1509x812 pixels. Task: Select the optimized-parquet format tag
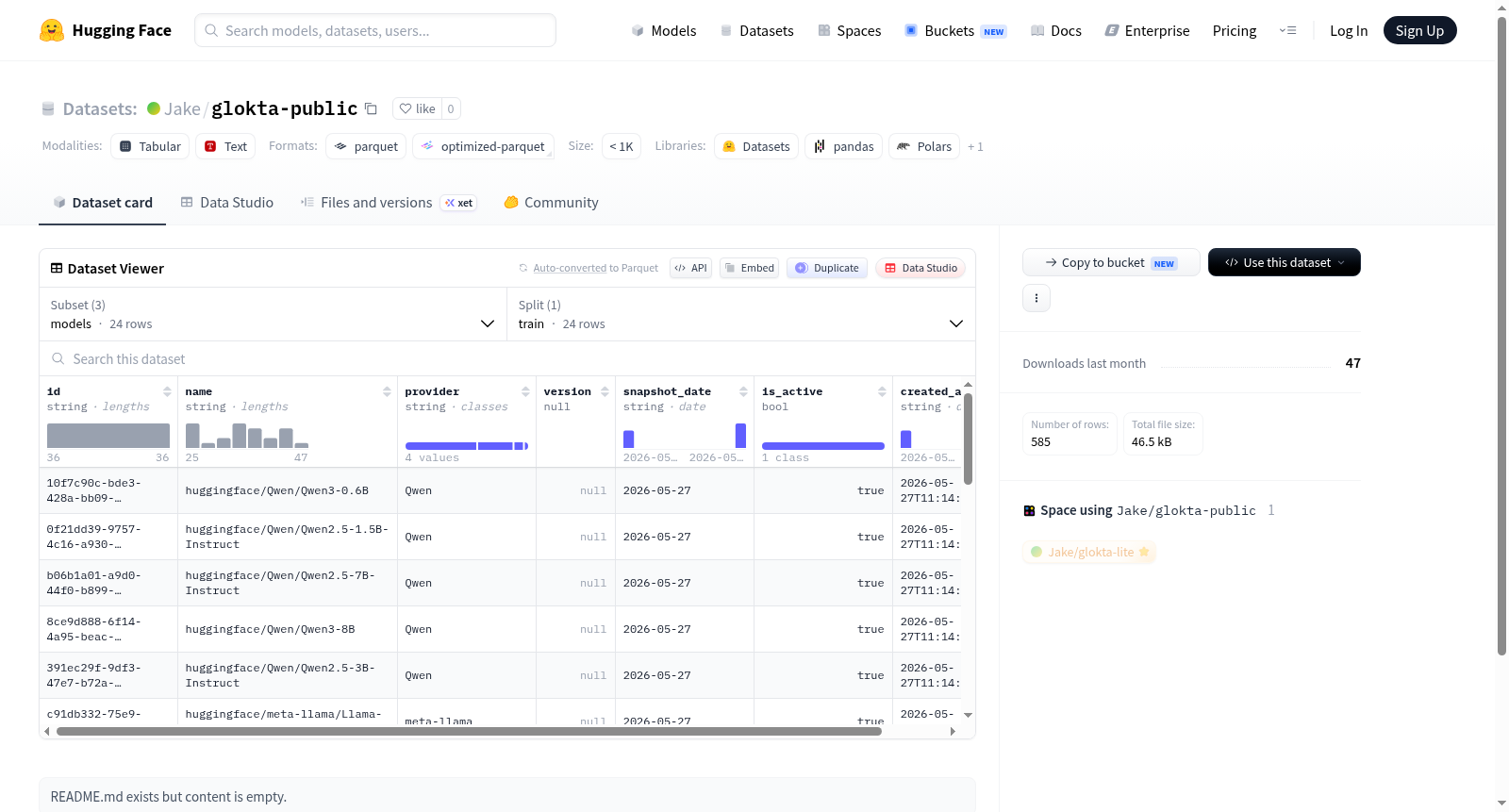(483, 146)
